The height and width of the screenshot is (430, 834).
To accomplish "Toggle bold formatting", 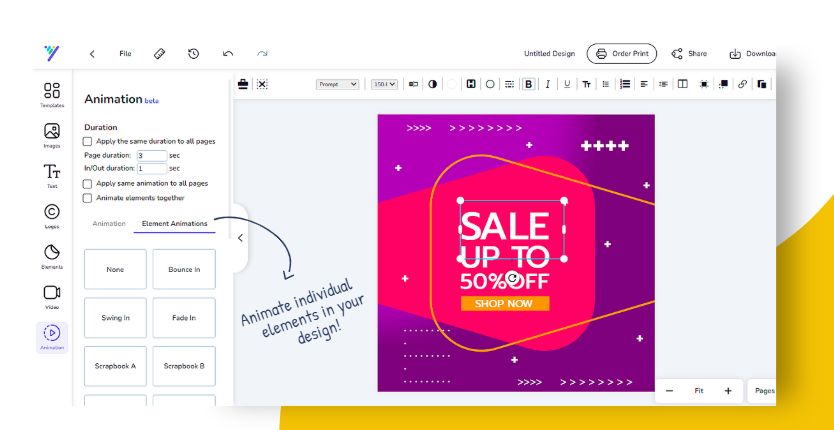I will click(x=529, y=84).
